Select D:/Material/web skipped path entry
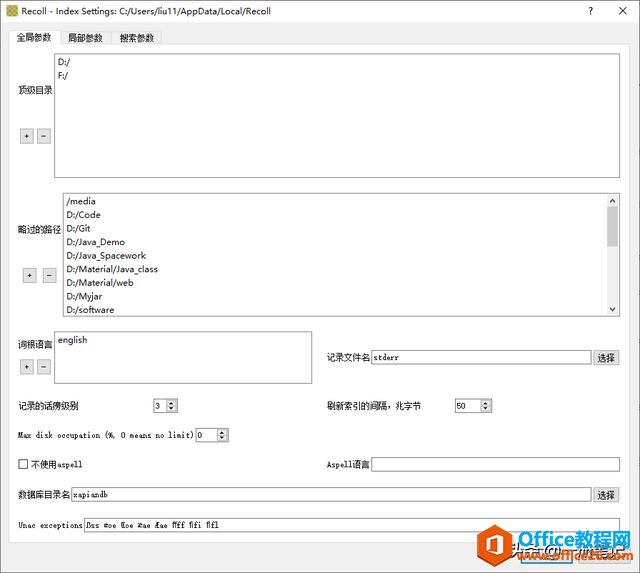640x573 pixels. click(100, 283)
